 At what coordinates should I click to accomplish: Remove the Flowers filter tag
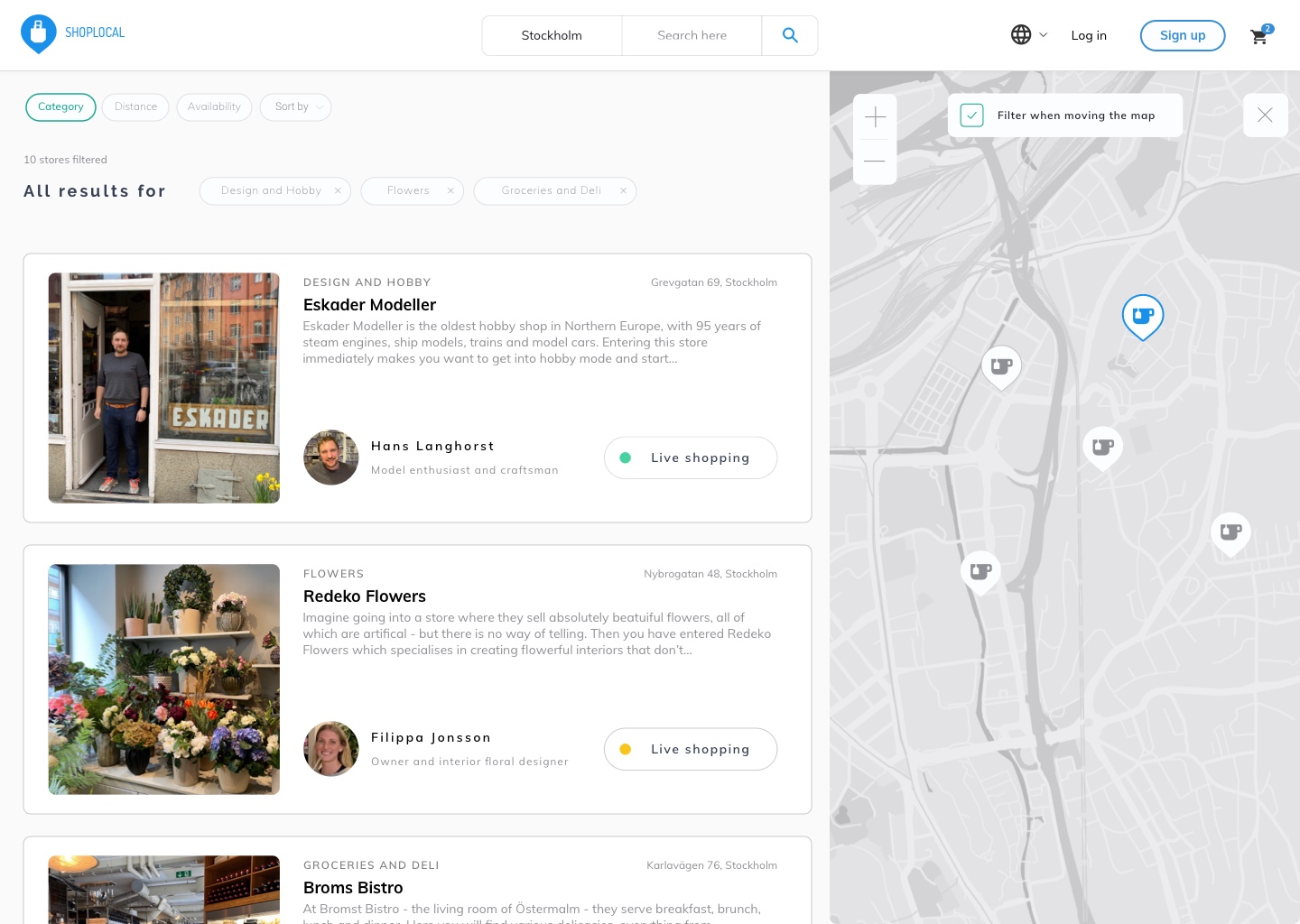450,191
